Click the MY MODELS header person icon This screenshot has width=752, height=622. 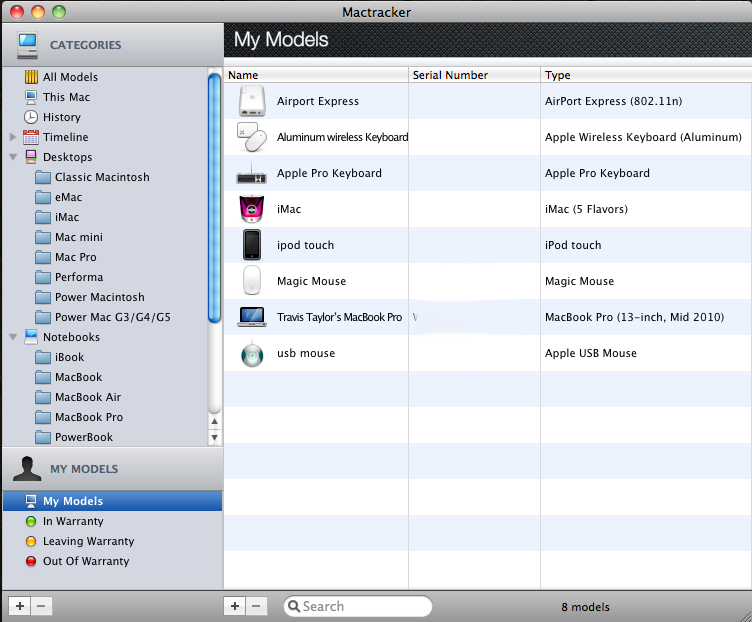(27, 469)
